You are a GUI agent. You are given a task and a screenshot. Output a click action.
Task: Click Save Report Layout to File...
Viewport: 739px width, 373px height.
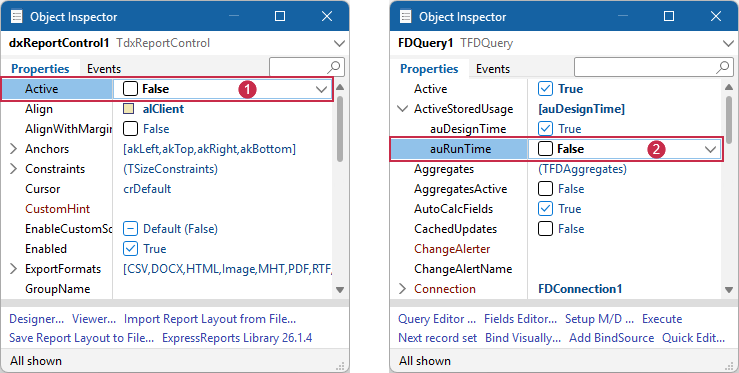pos(82,338)
